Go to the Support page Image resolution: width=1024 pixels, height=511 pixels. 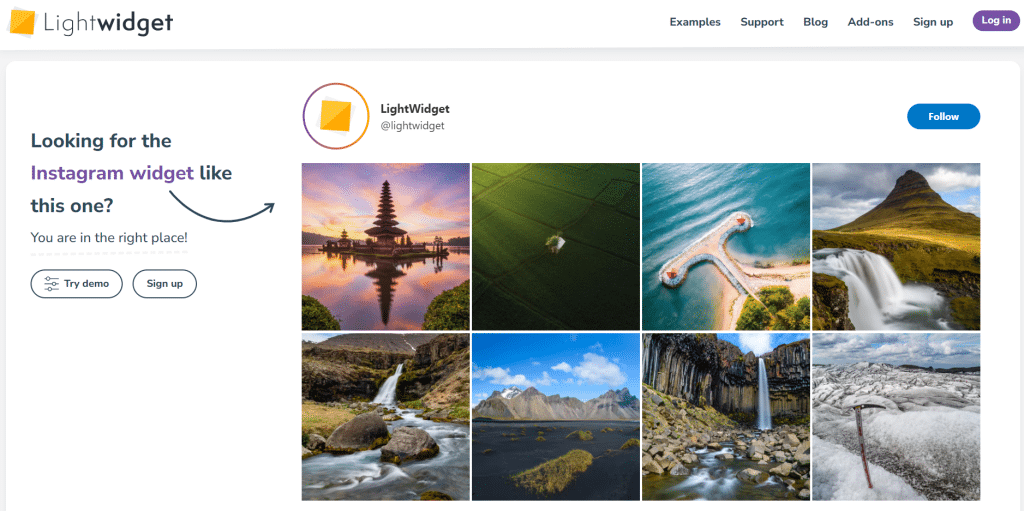click(761, 22)
